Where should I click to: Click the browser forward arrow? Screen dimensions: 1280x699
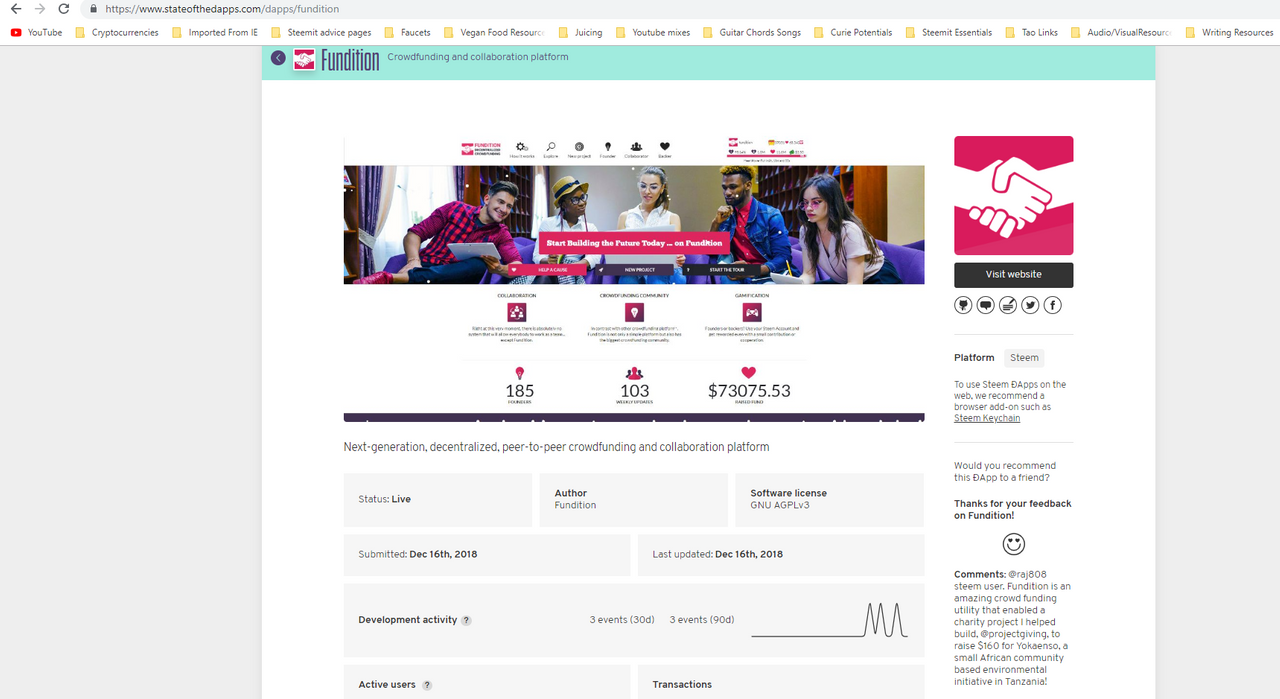40,8
